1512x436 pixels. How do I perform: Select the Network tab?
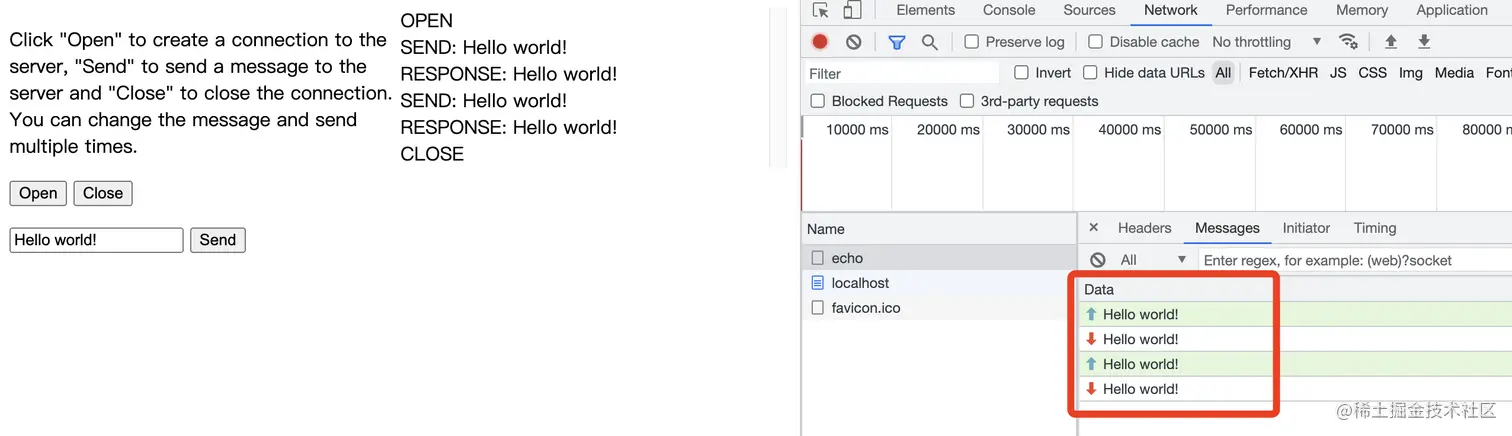click(x=1170, y=10)
